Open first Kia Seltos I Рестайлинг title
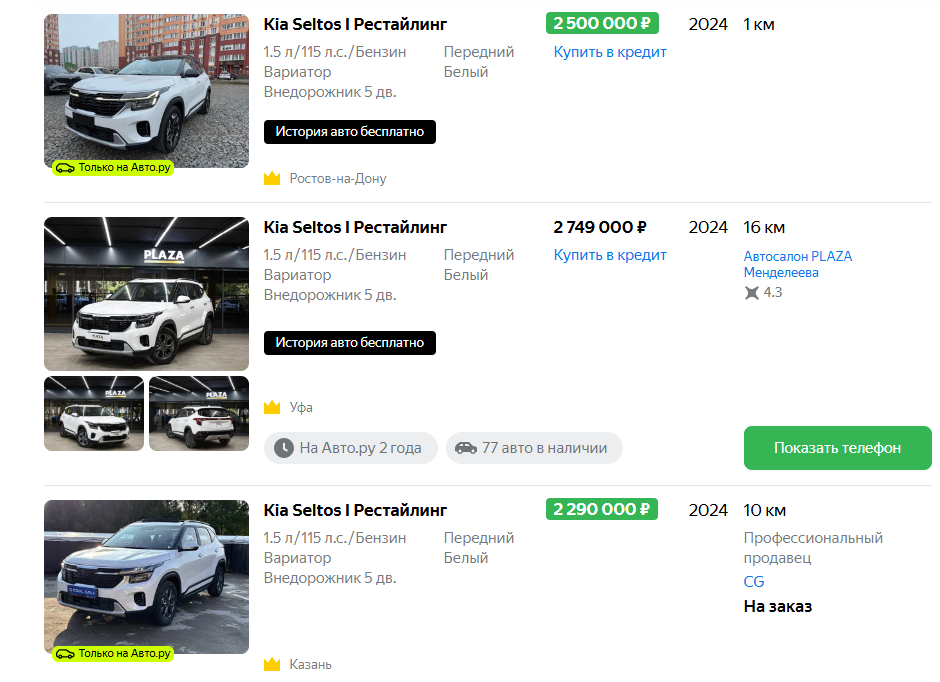The image size is (940, 682). (355, 25)
